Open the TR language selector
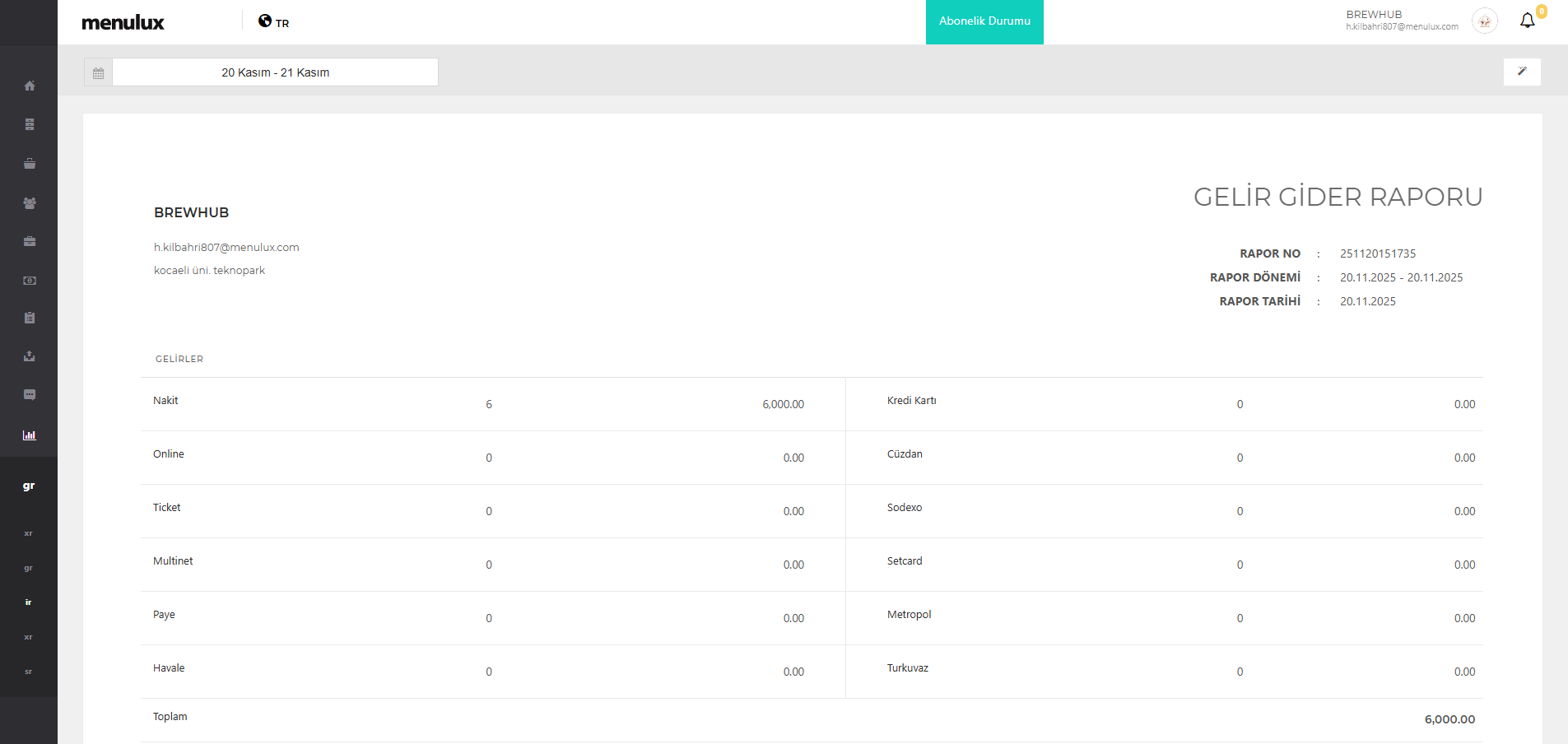The height and width of the screenshot is (744, 1568). [x=274, y=22]
